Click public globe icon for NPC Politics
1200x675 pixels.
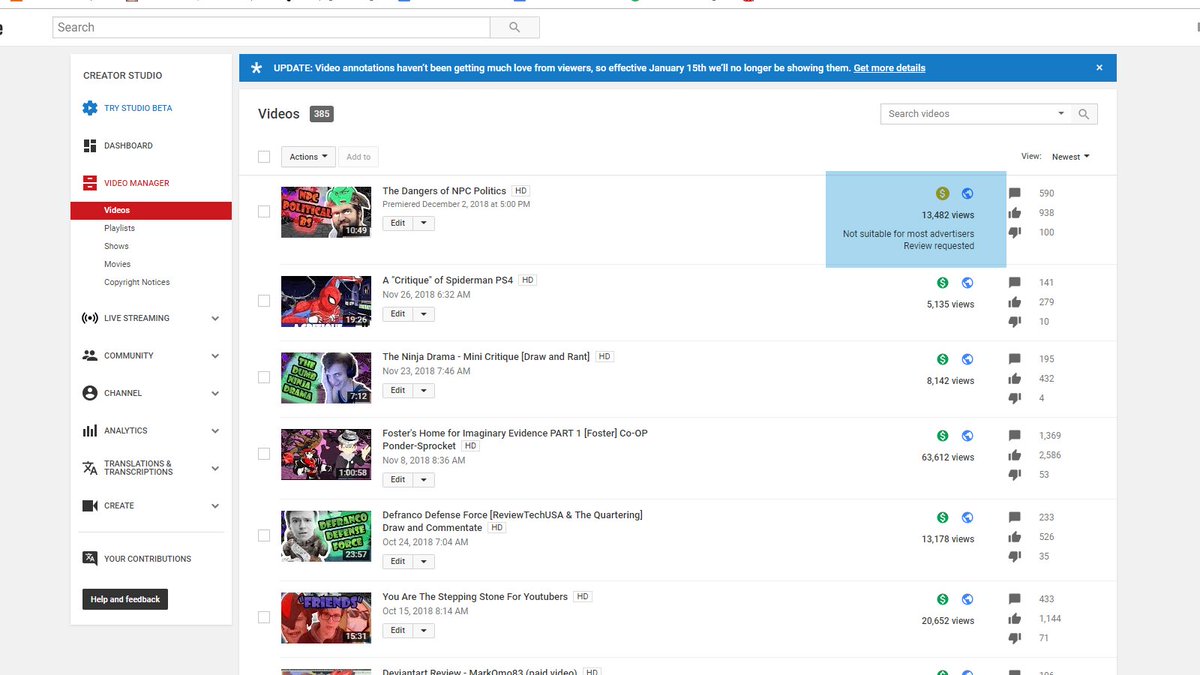967,194
